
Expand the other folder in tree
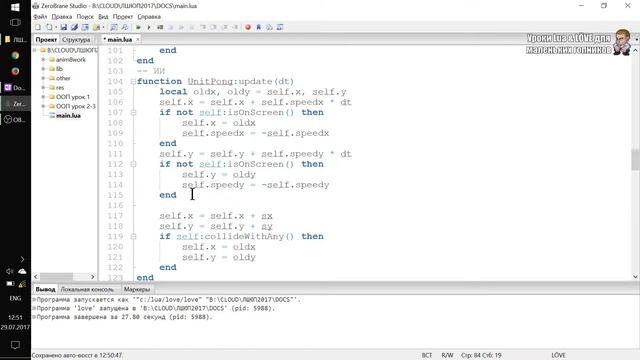pos(43,78)
